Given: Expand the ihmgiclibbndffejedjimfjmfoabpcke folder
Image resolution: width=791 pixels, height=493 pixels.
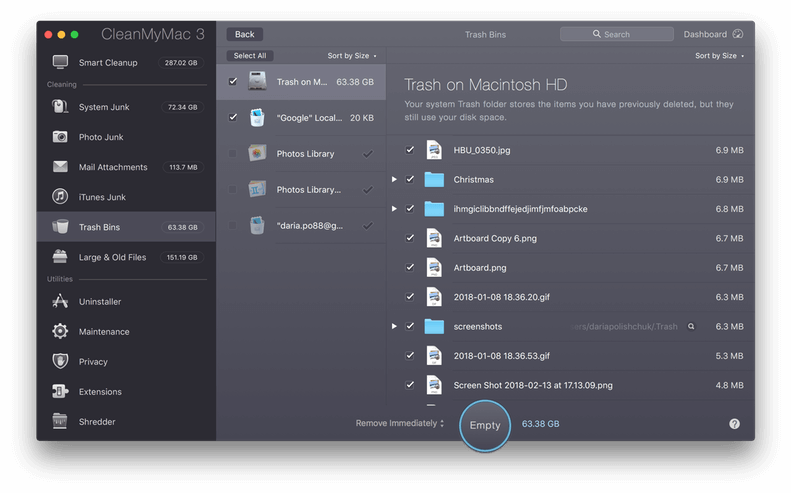Looking at the screenshot, I should pyautogui.click(x=394, y=208).
